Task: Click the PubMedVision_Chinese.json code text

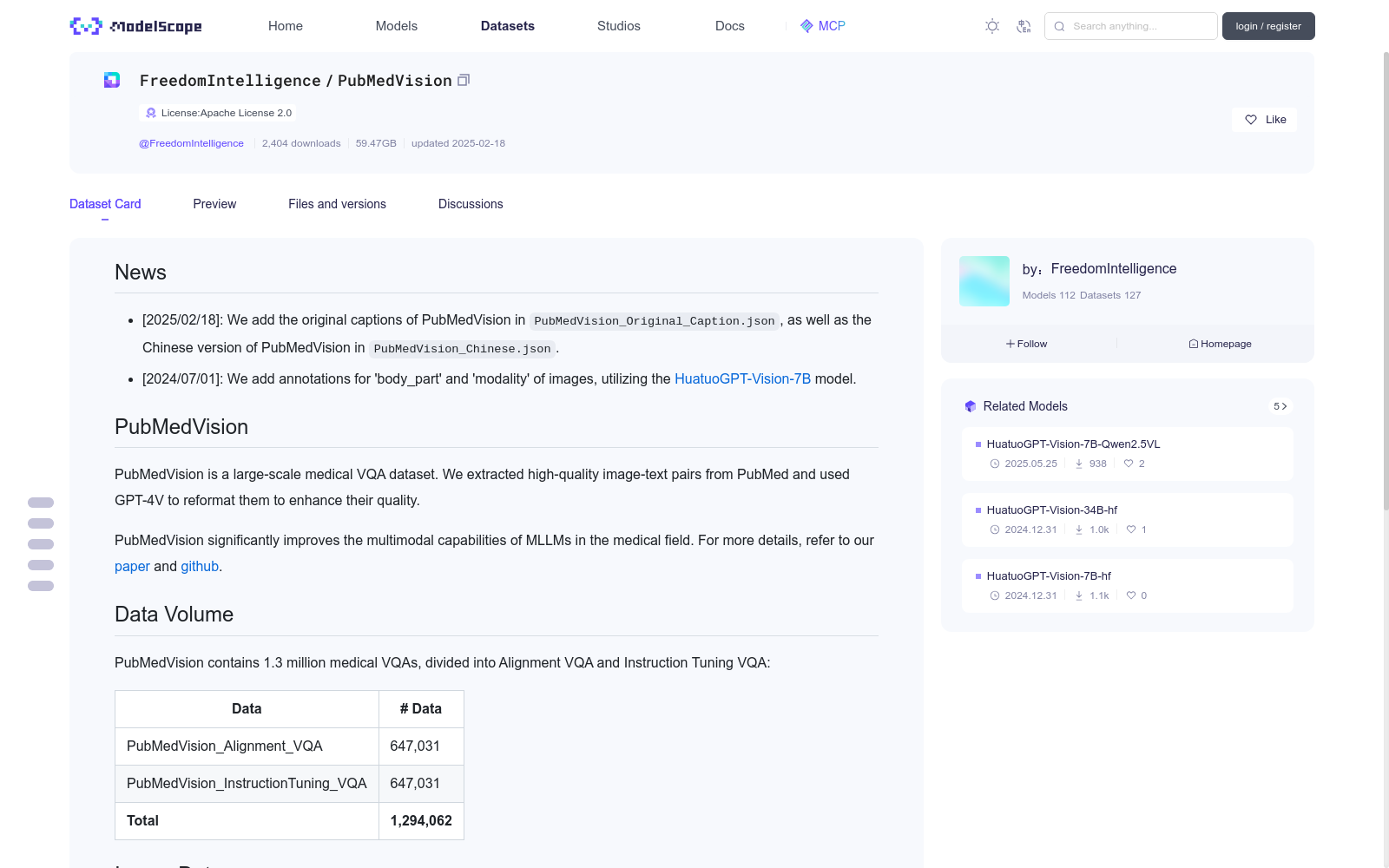Action: (x=462, y=349)
